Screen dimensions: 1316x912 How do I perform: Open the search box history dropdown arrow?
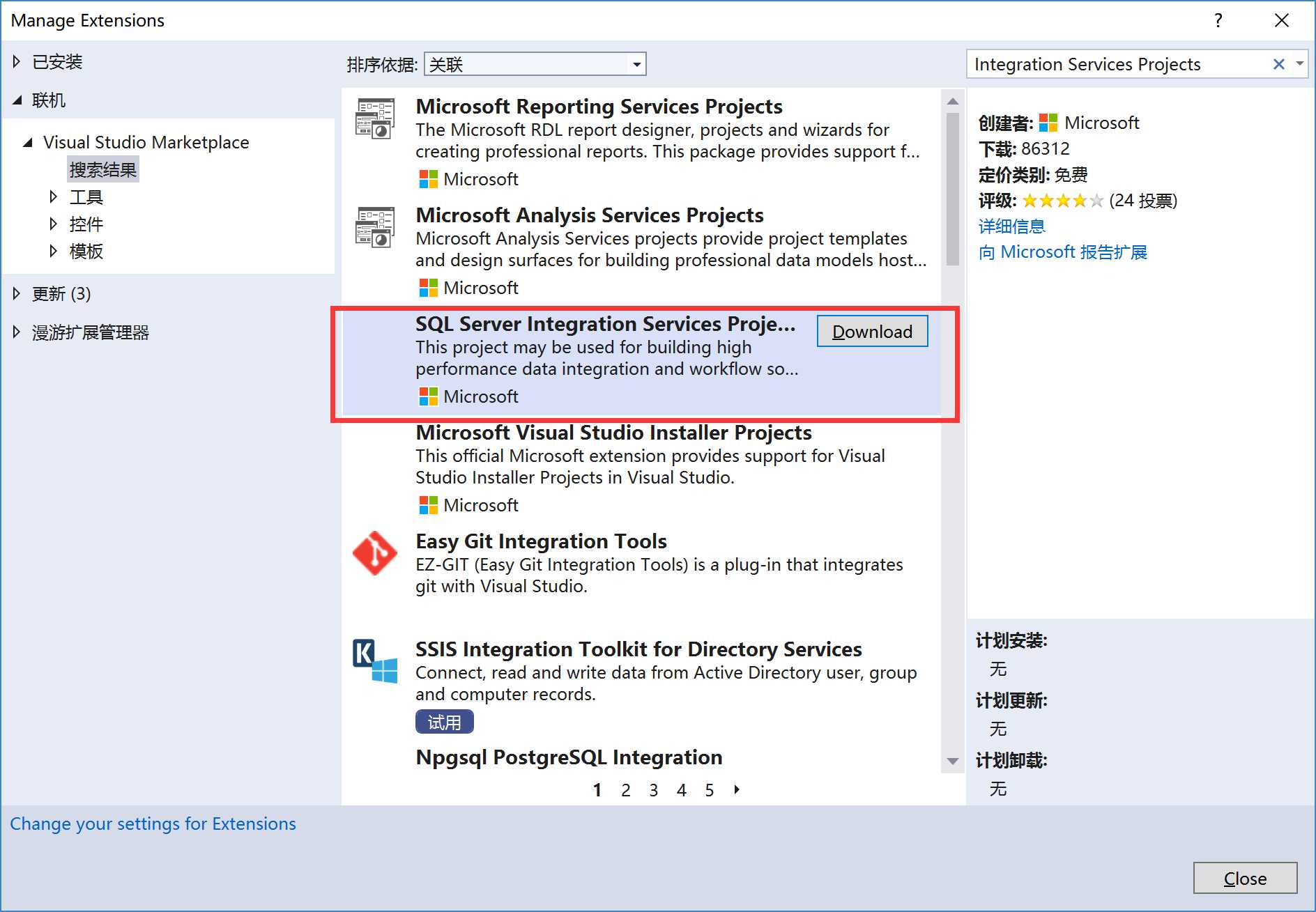point(1299,64)
